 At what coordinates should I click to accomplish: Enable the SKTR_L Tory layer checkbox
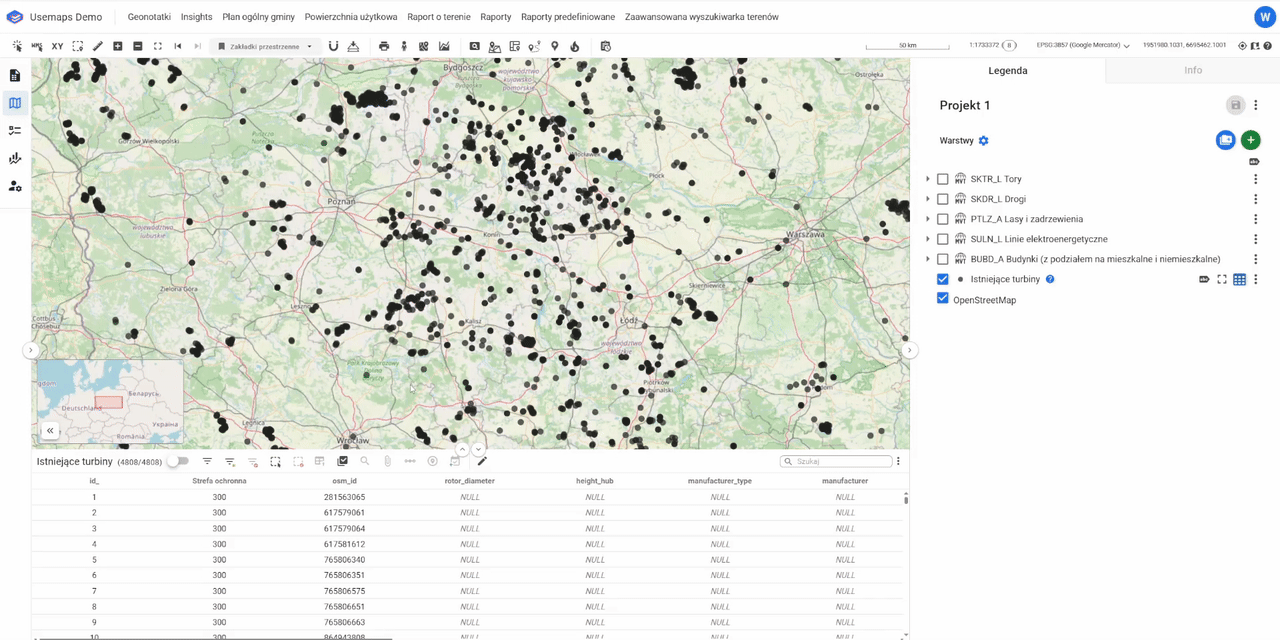(x=942, y=179)
